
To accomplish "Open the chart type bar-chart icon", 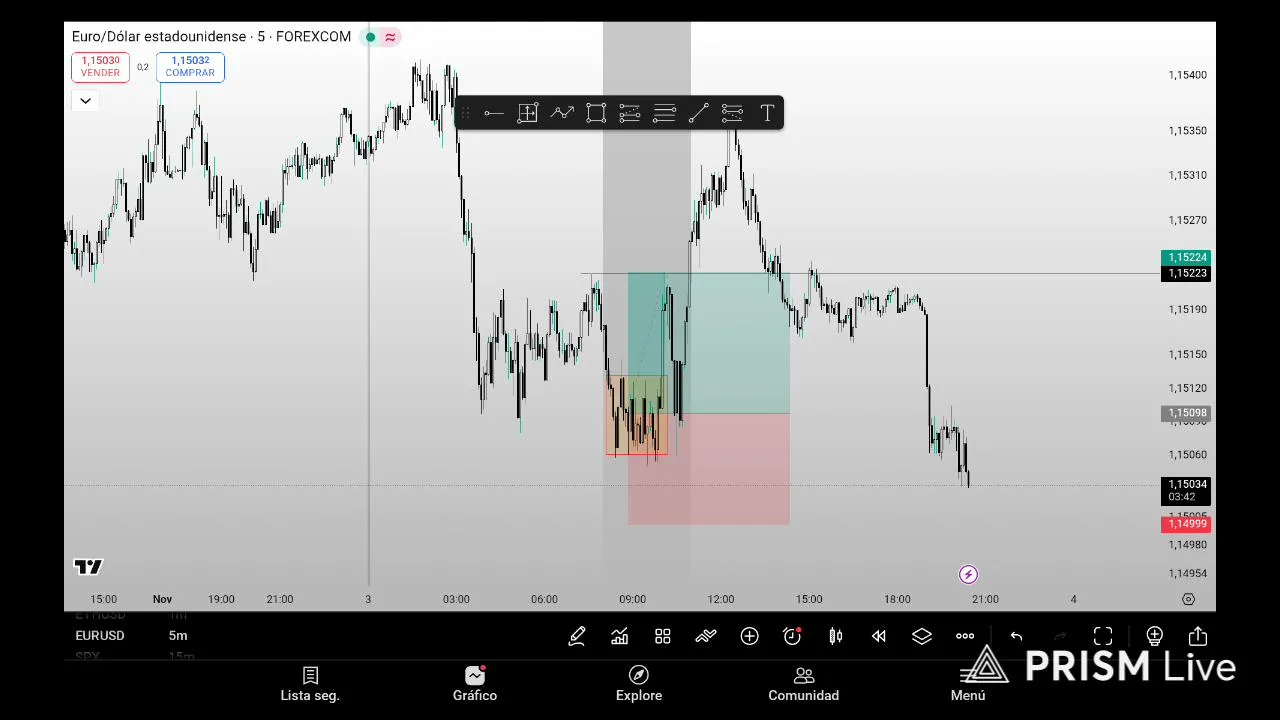I will tap(620, 636).
